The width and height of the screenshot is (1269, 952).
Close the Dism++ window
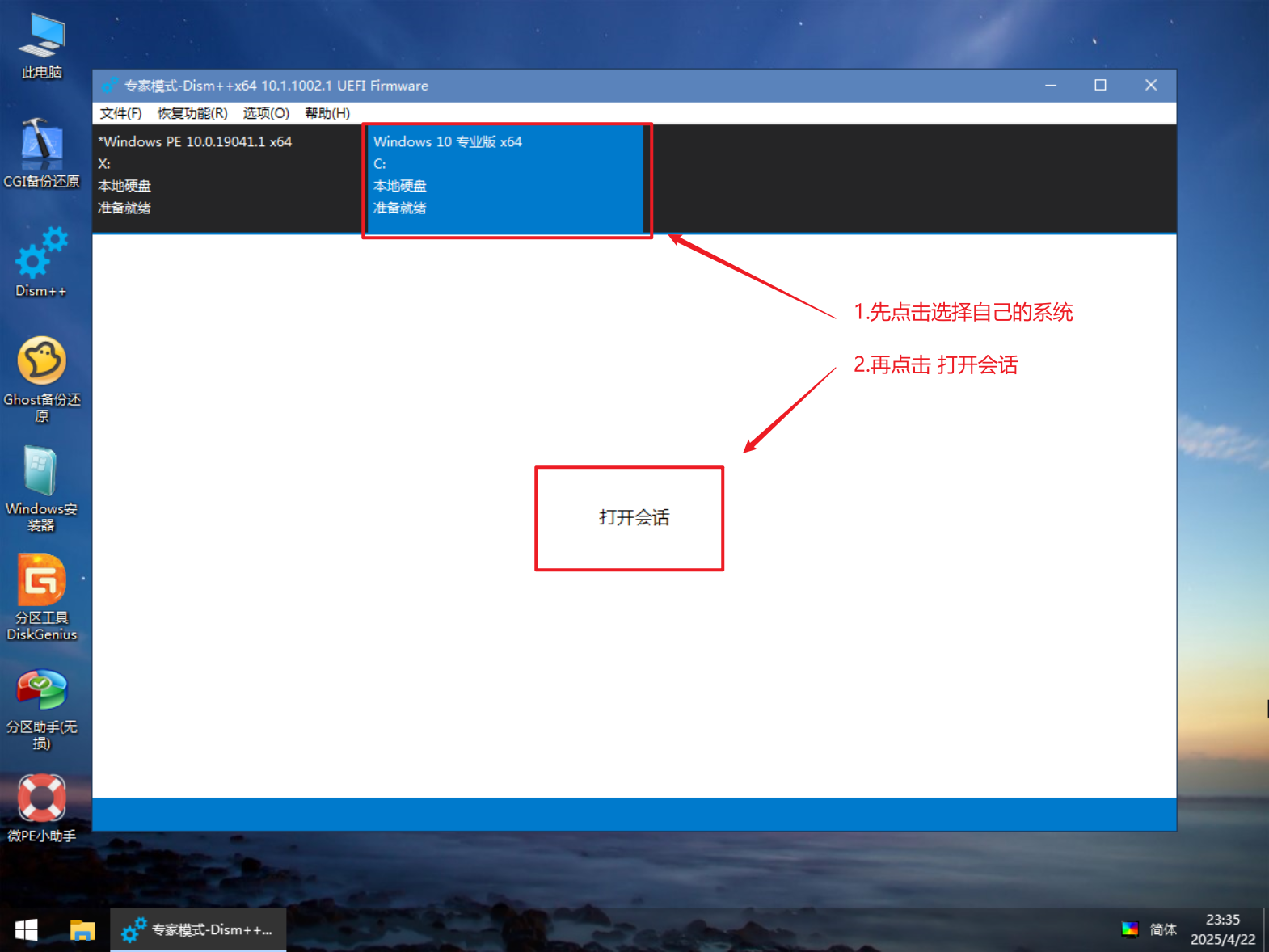pos(1151,85)
